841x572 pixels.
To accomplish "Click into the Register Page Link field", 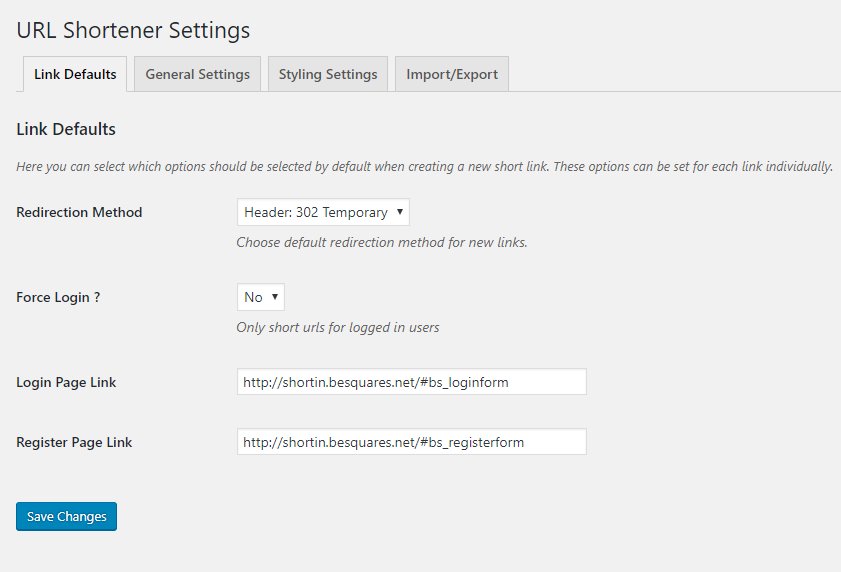I will tap(411, 442).
